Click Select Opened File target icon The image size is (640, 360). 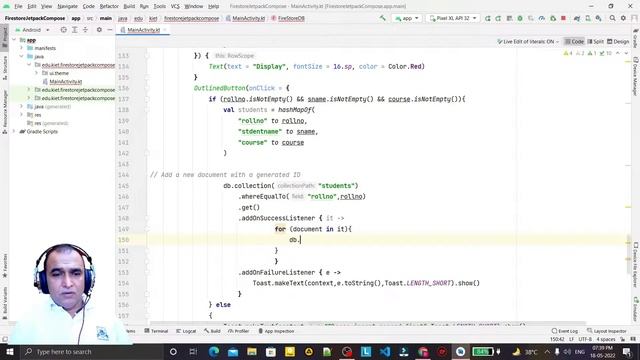63,30
